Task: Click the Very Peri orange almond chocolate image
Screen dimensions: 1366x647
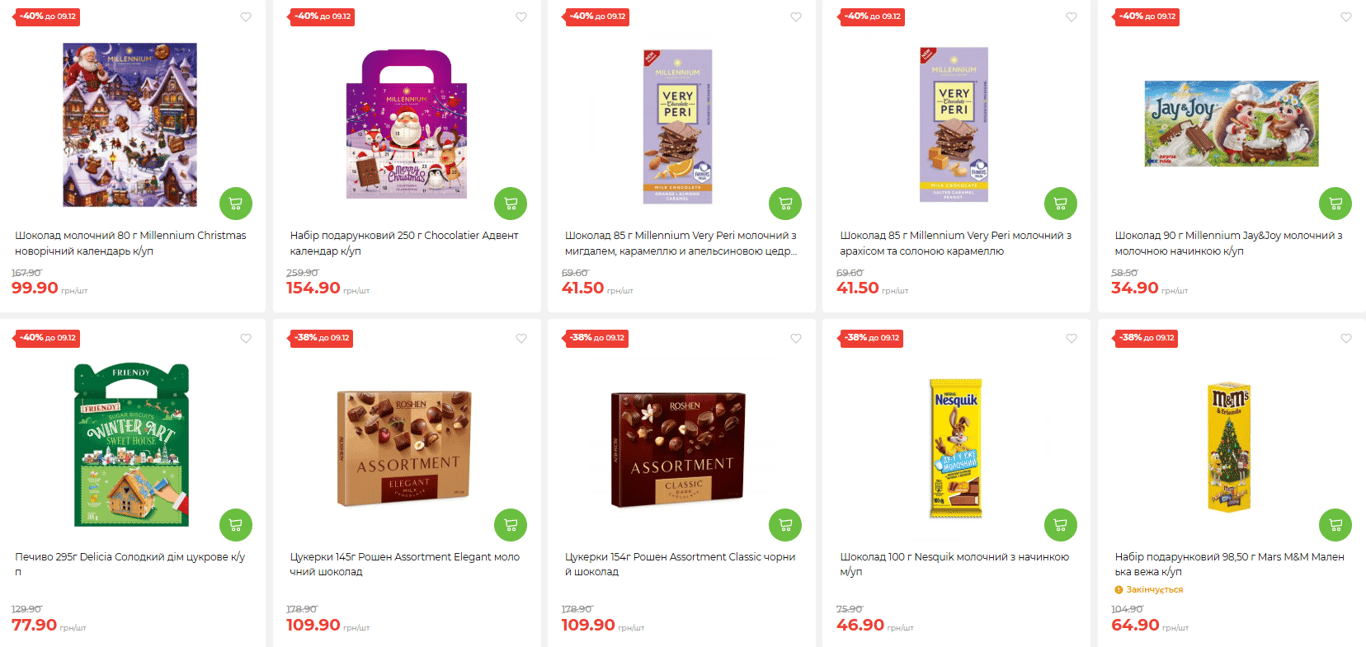Action: coord(678,125)
